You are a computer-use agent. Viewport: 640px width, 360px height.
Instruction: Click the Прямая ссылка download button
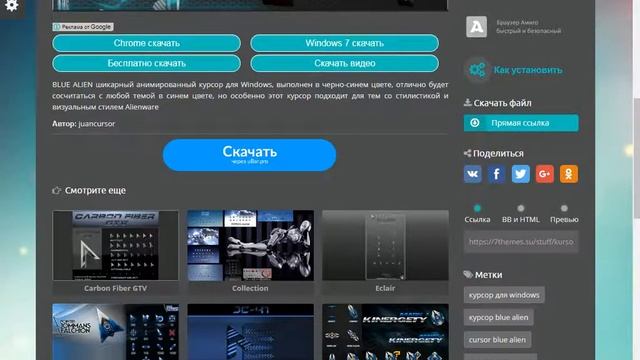[x=521, y=123]
